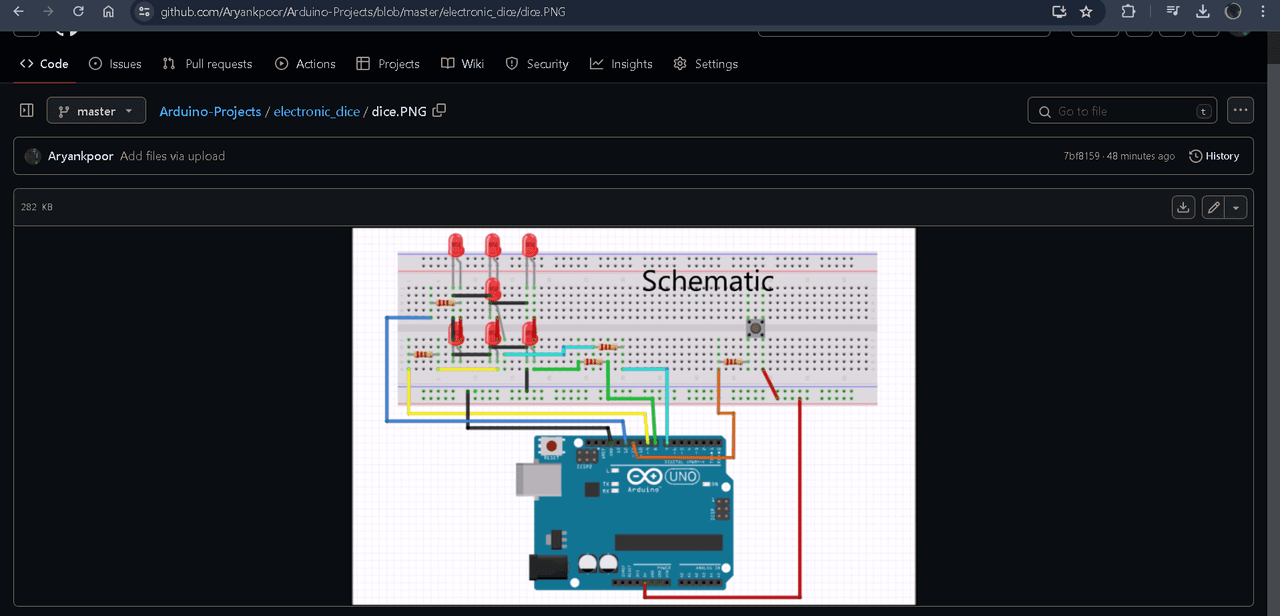The image size is (1280, 616).
Task: Open the History of this file
Action: tap(1214, 156)
